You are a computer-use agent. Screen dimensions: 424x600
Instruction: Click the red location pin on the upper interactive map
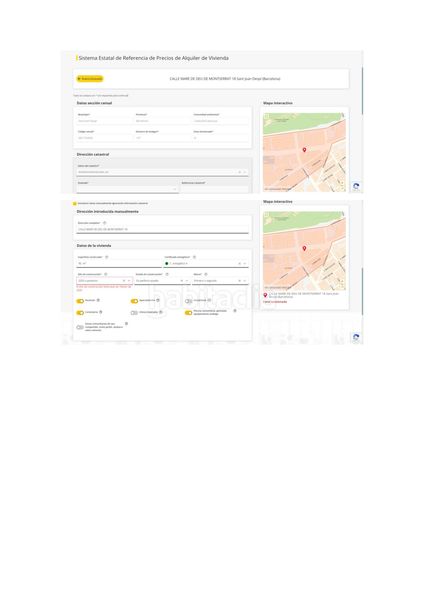304,150
